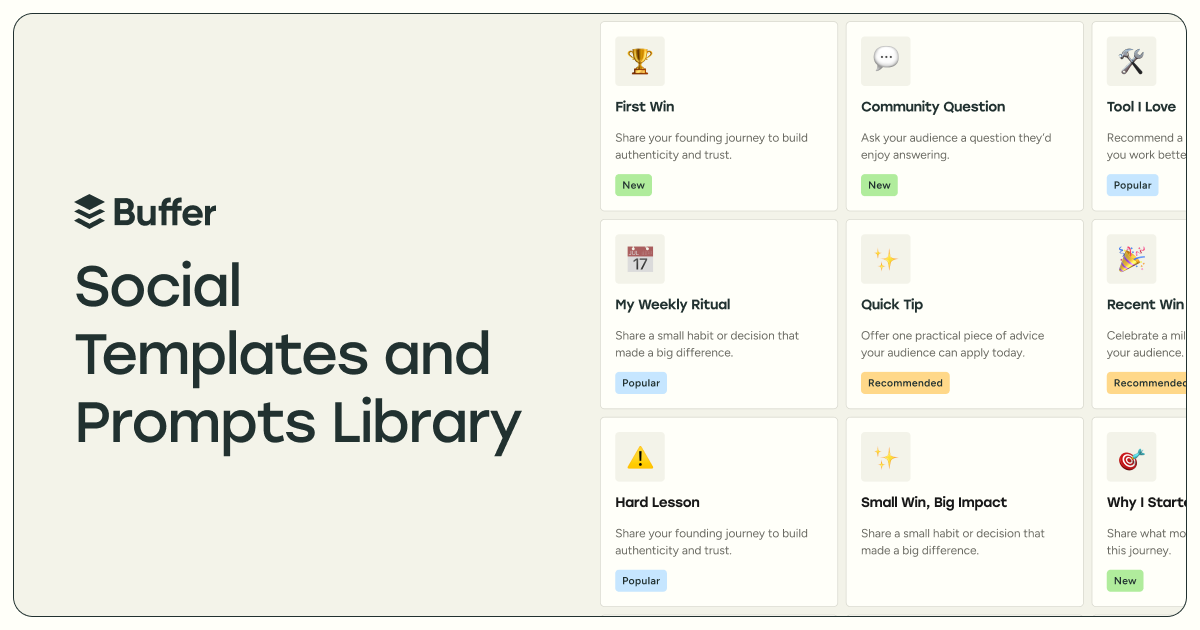Click the Hard Lesson description about founding journey
This screenshot has width=1200, height=630.
[x=711, y=542]
